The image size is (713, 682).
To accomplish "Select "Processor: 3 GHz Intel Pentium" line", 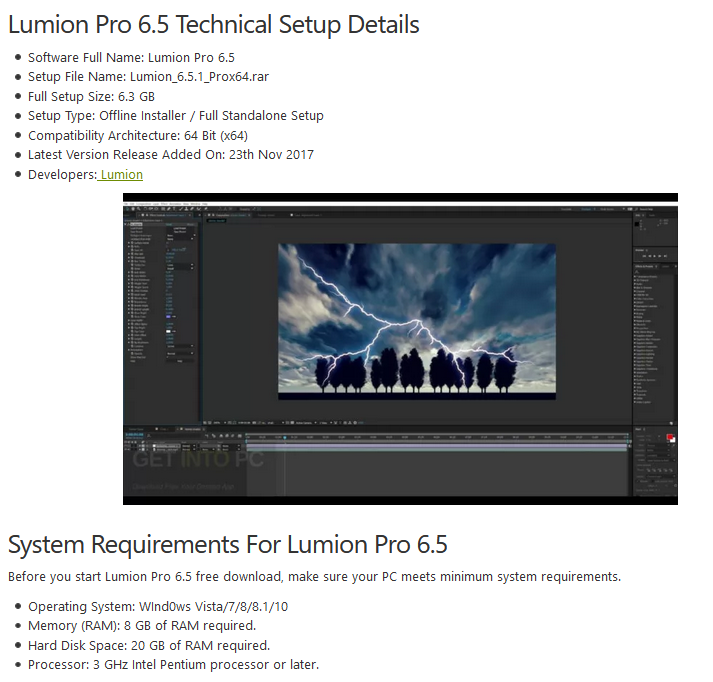I will coord(174,665).
